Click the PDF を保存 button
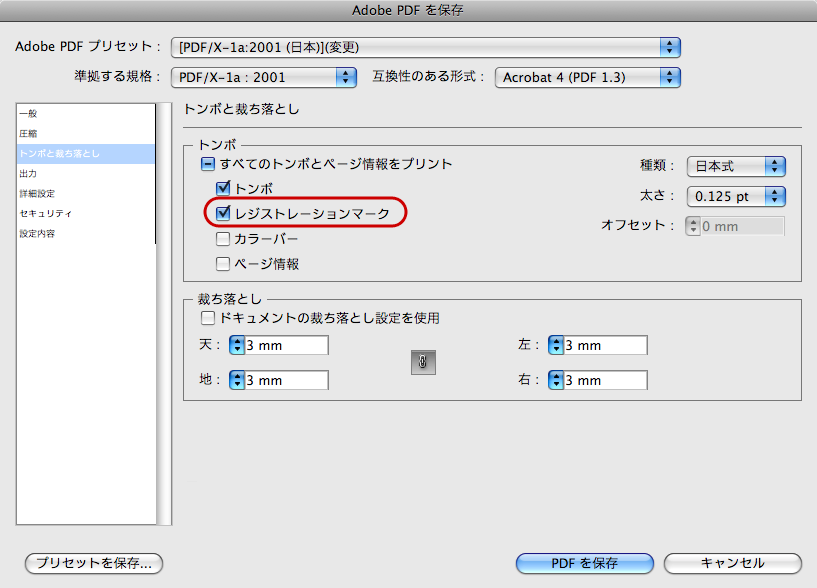Viewport: 817px width, 588px height. pos(585,563)
